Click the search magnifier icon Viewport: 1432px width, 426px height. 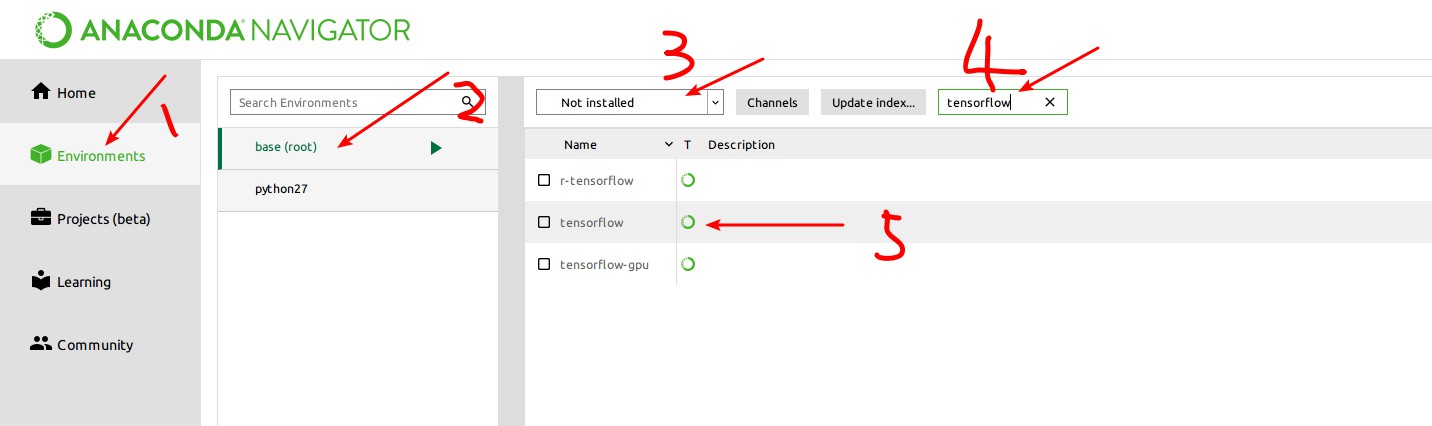click(x=468, y=102)
